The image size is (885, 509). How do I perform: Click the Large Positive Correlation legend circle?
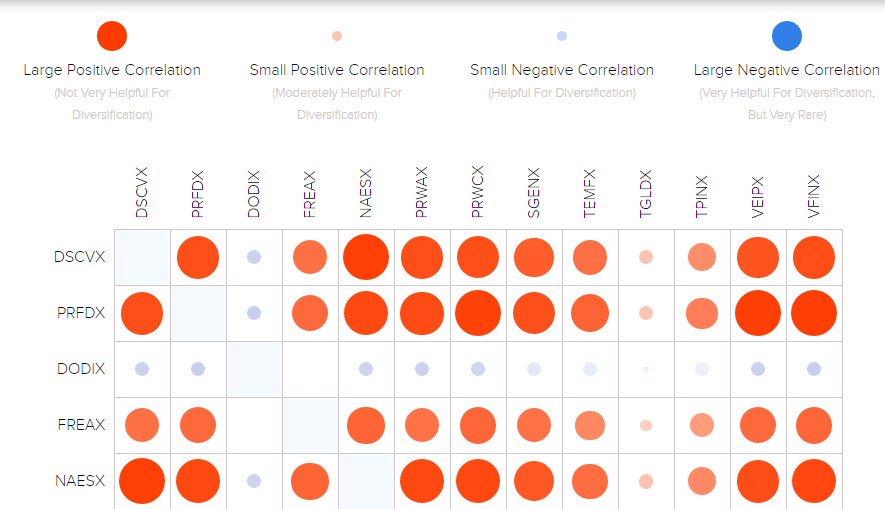click(112, 36)
